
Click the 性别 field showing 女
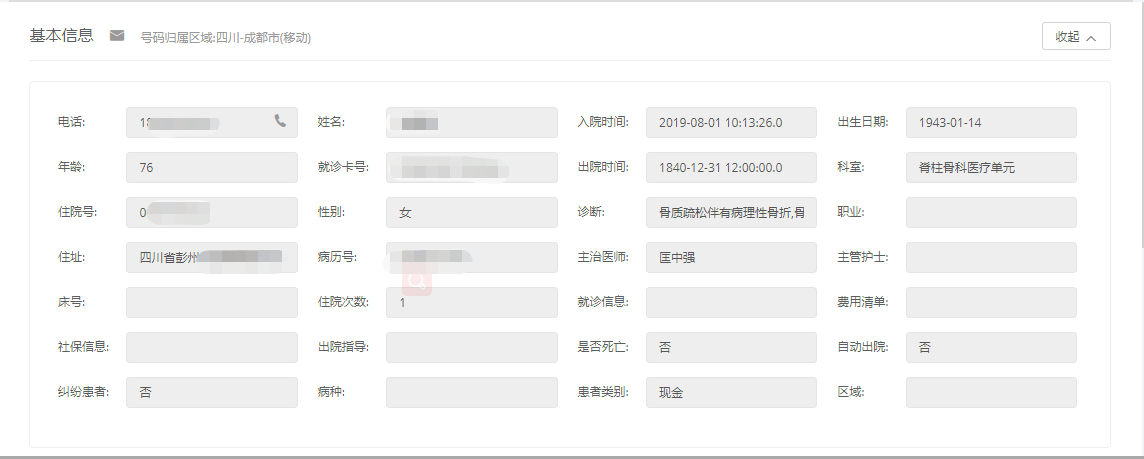(471, 212)
